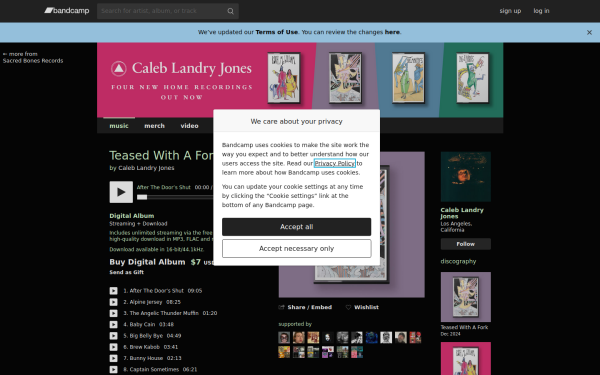Image resolution: width=600 pixels, height=375 pixels.
Task: Open Teased With A Fork discography title
Action: [464, 328]
